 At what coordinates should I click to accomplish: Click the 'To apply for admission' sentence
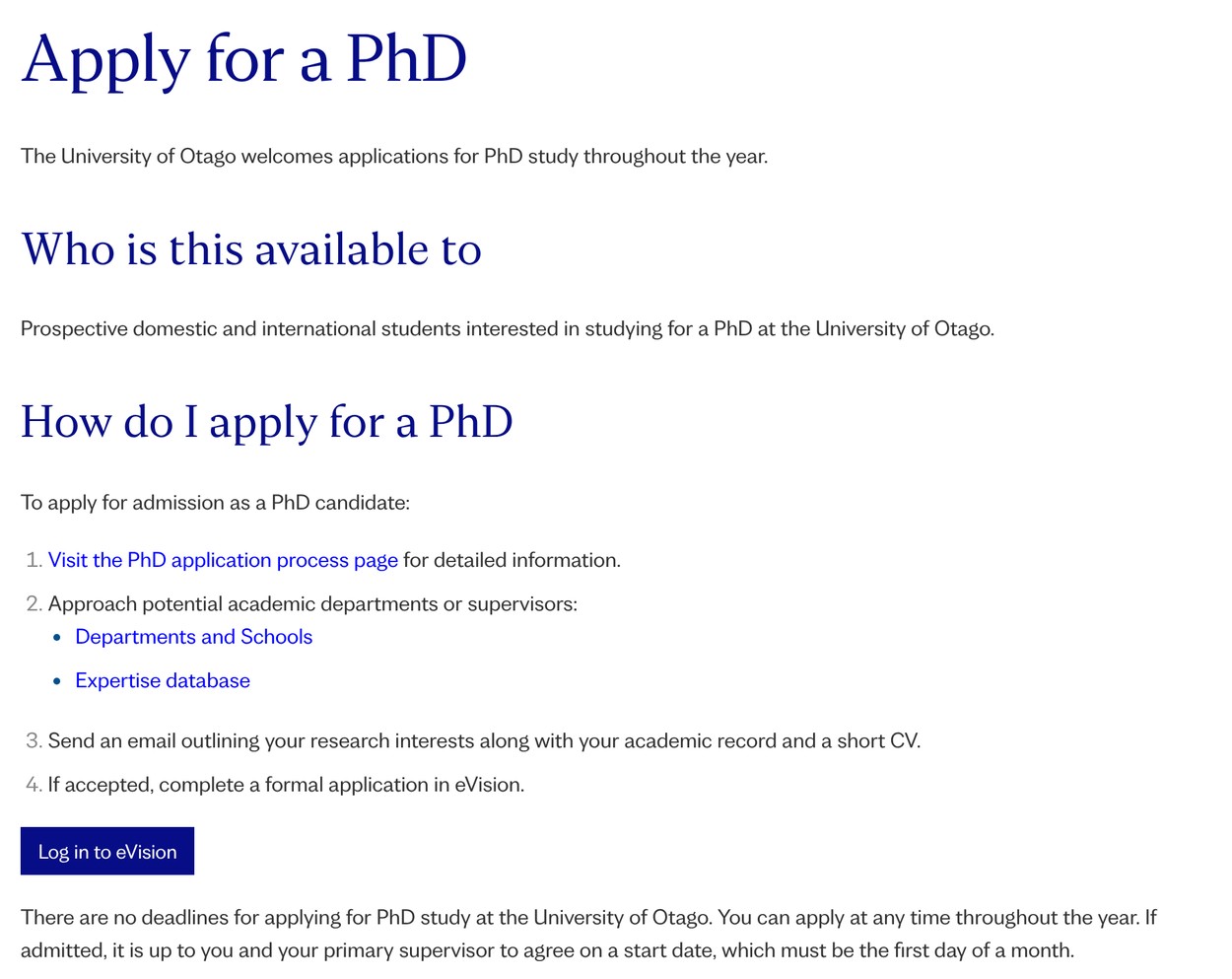[215, 503]
